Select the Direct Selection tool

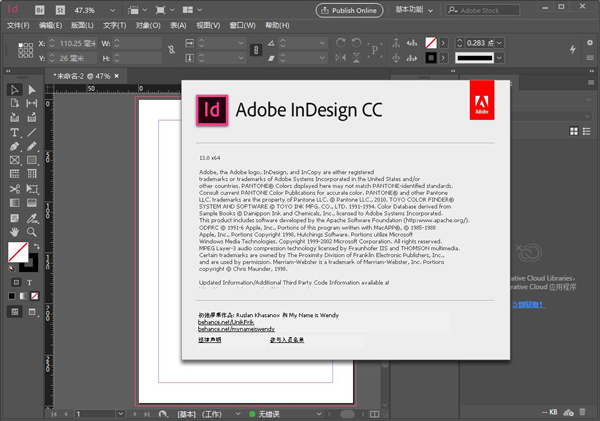[x=32, y=90]
